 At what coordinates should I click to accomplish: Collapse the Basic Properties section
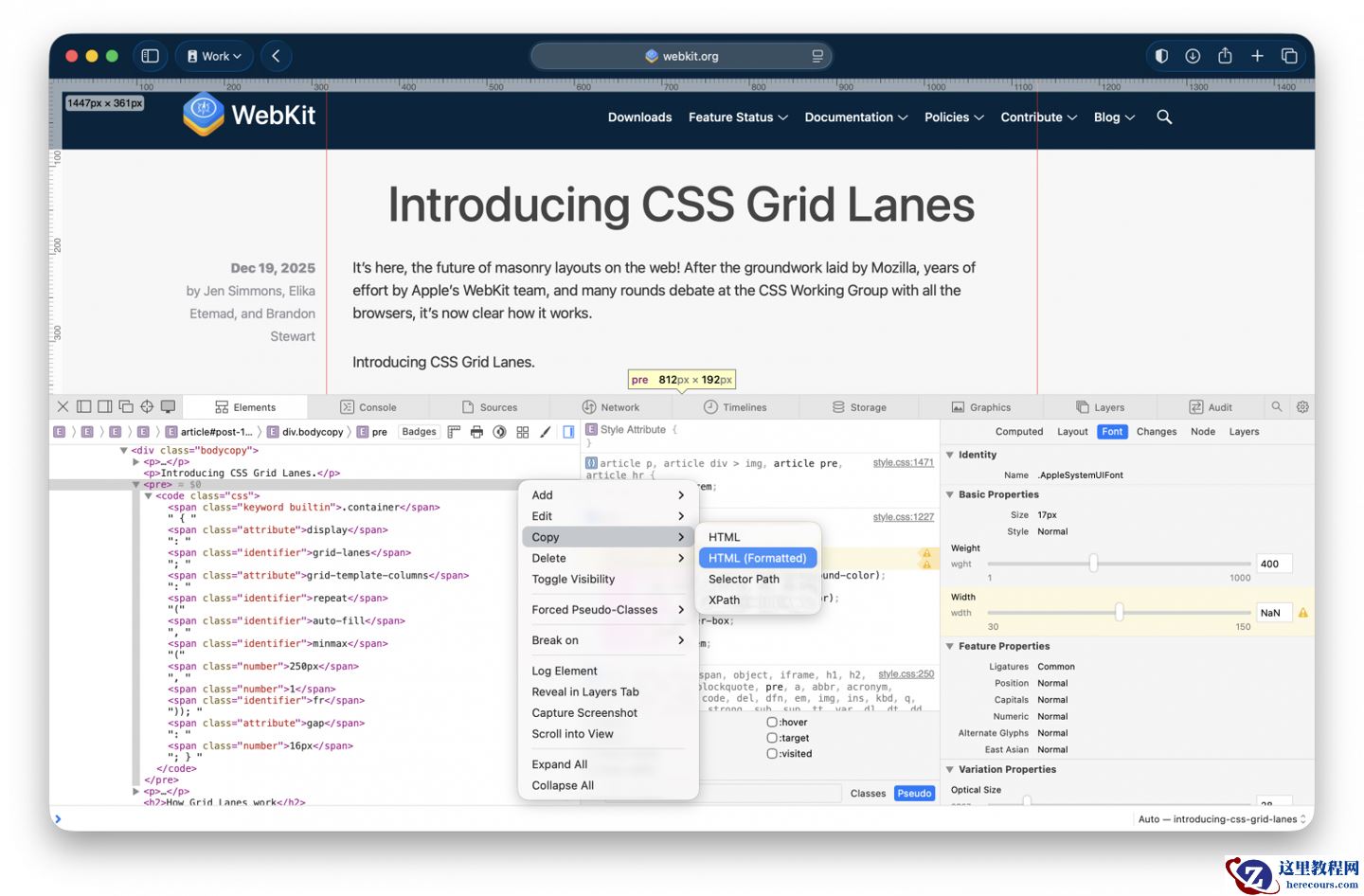(950, 494)
